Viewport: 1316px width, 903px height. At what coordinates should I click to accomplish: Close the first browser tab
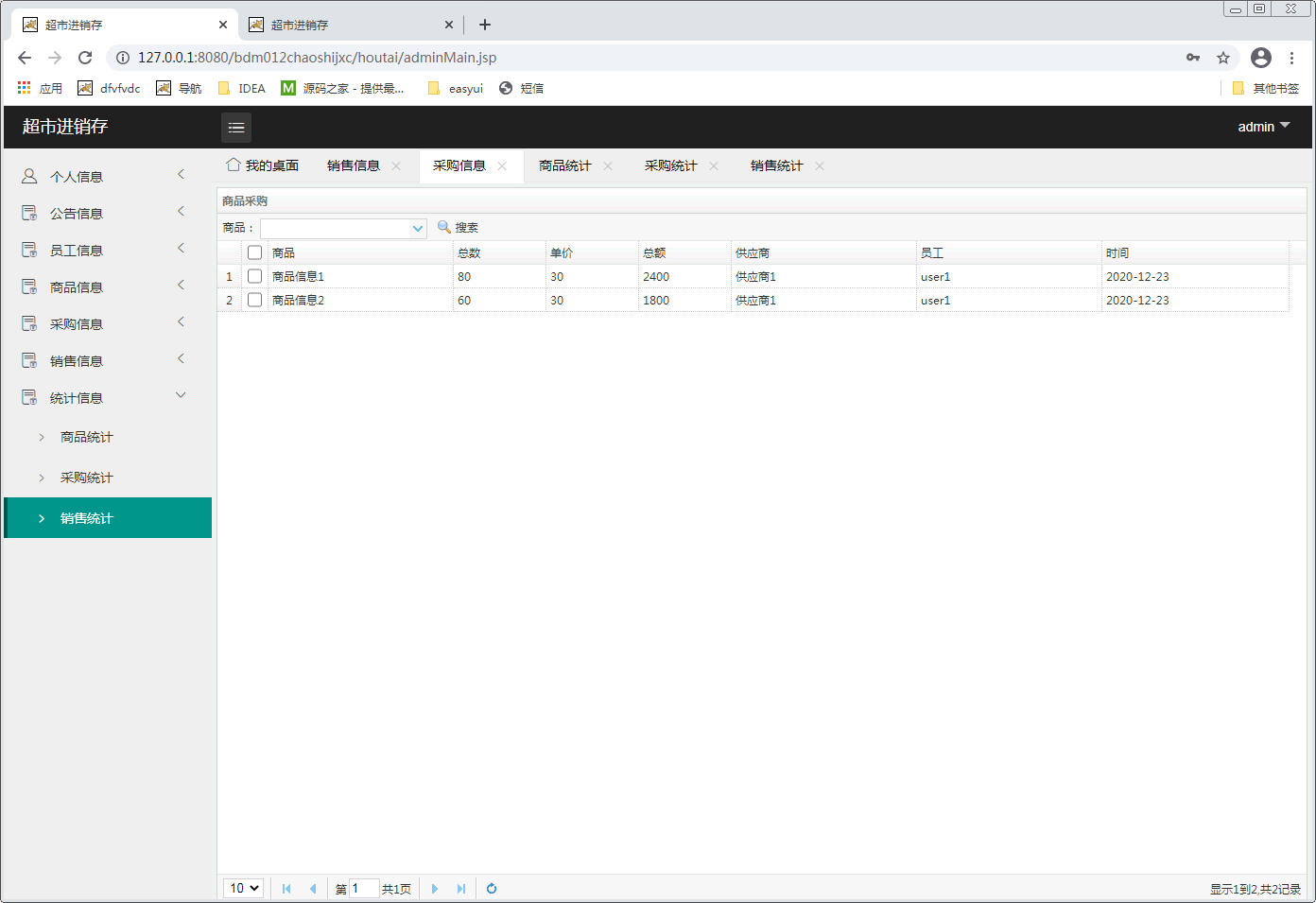223,26
